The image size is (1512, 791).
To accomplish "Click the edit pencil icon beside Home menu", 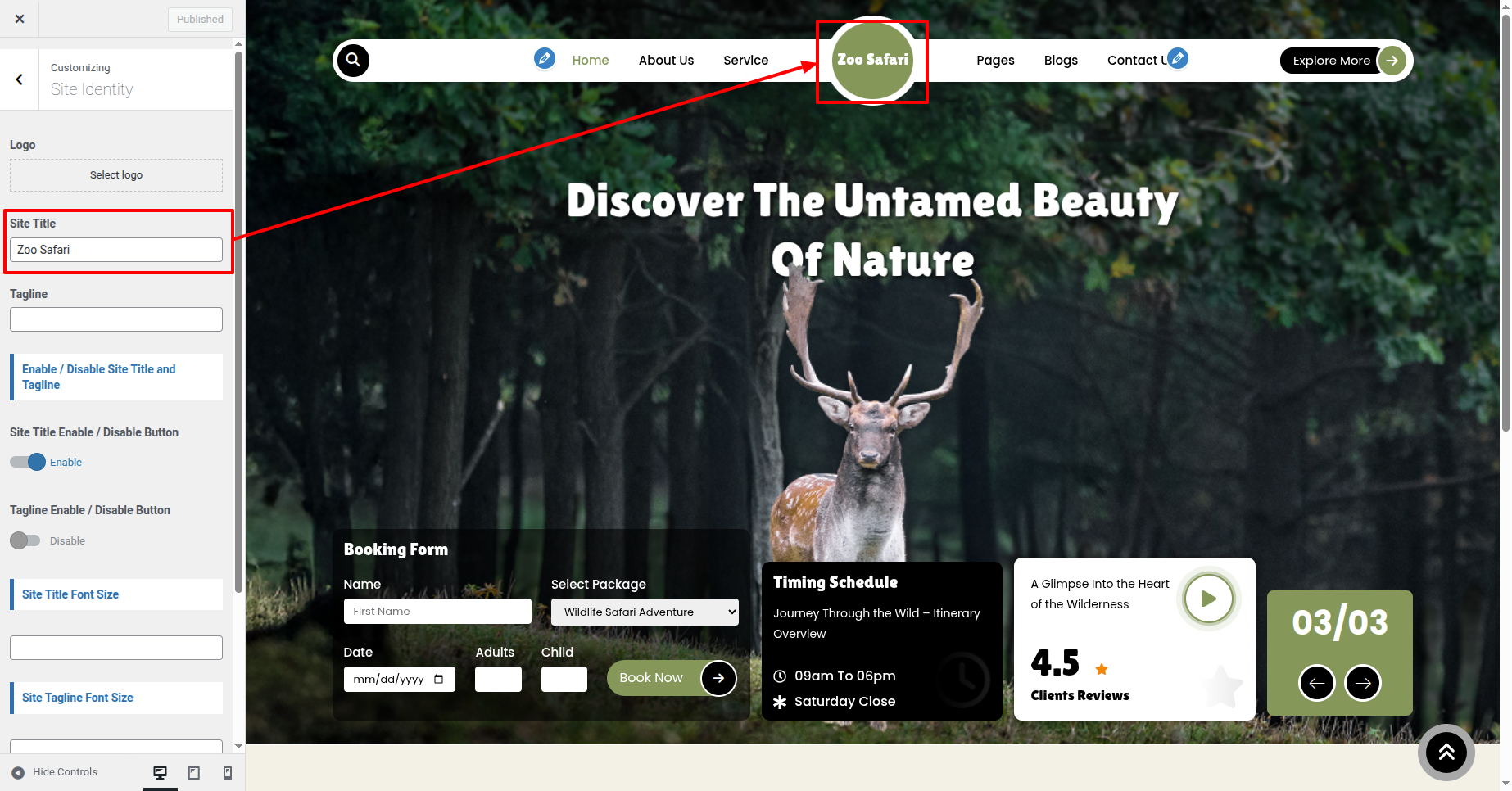I will (x=544, y=58).
